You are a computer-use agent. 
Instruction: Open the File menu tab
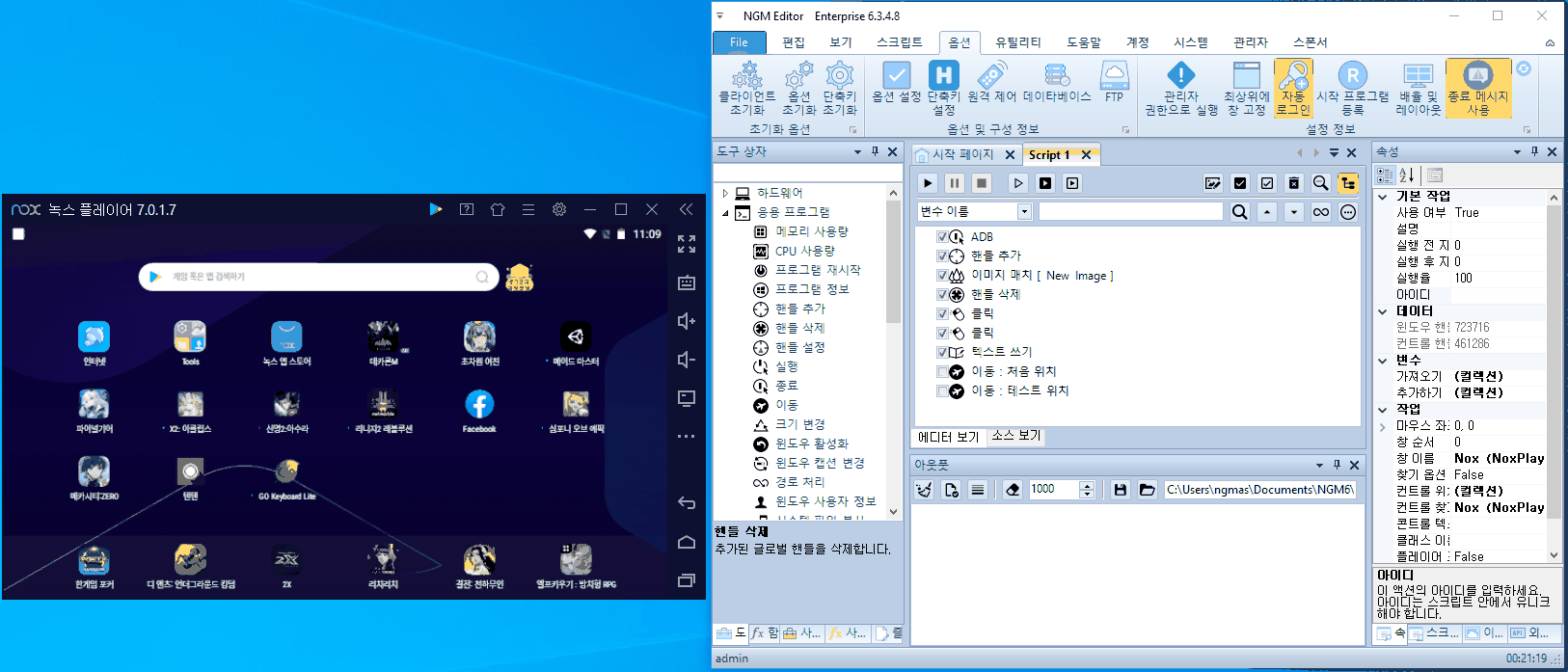pos(739,42)
